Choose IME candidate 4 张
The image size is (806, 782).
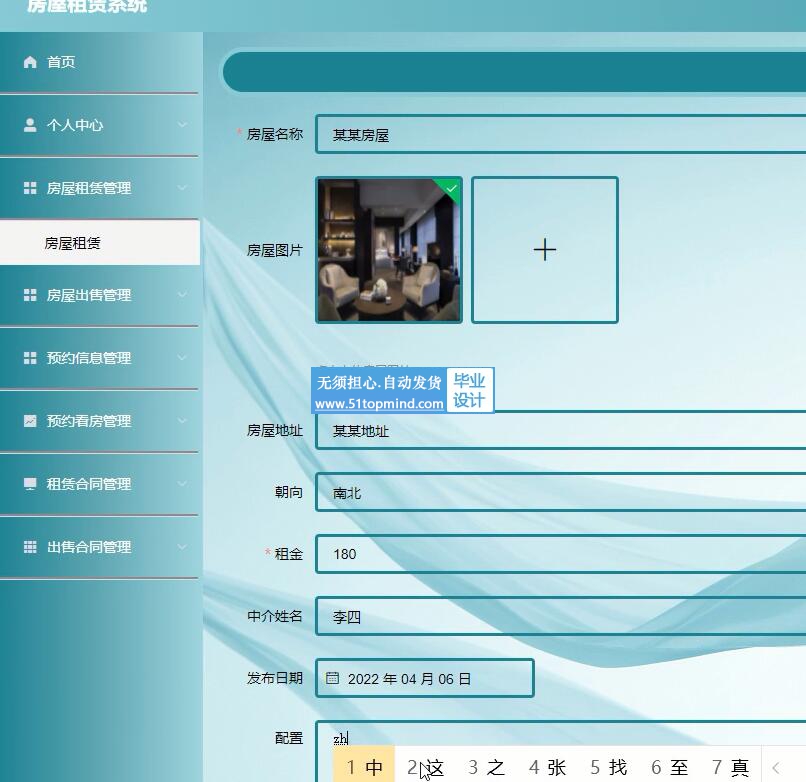pos(547,767)
